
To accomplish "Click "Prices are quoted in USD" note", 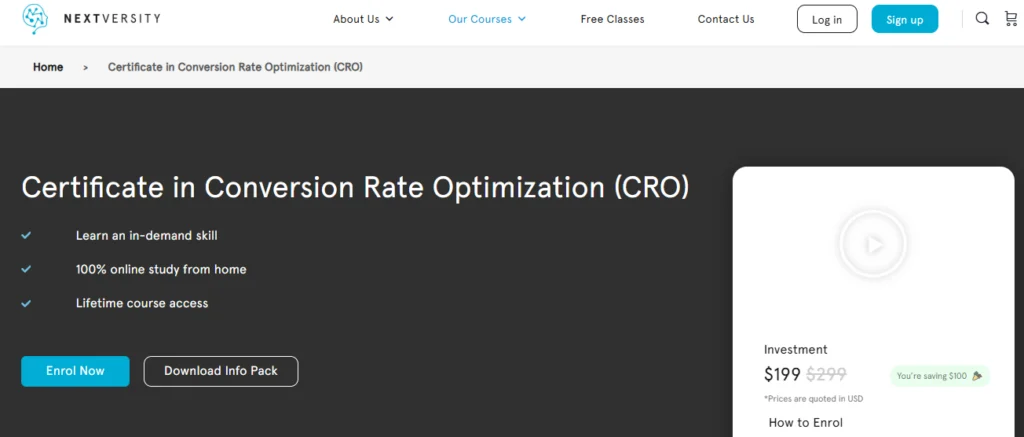I will 813,398.
